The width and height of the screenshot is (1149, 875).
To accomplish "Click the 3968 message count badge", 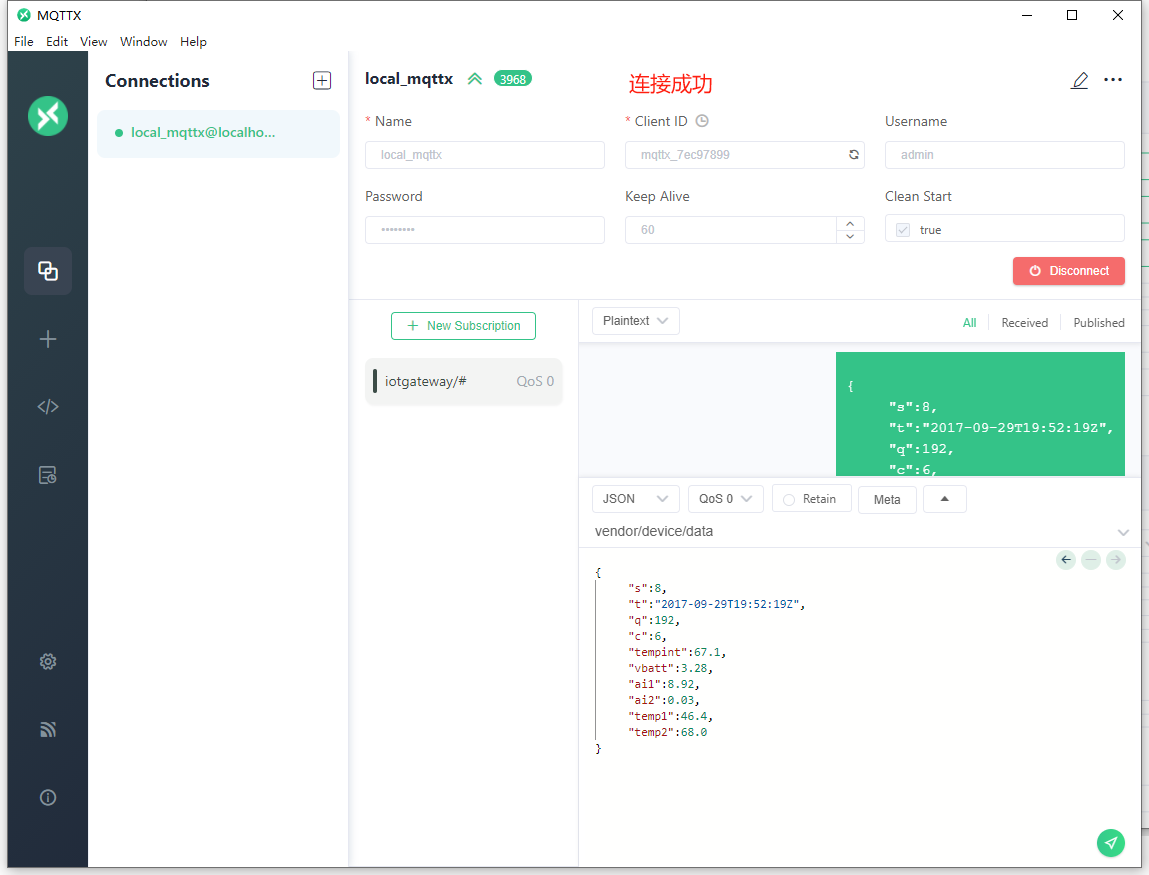I will pyautogui.click(x=513, y=79).
